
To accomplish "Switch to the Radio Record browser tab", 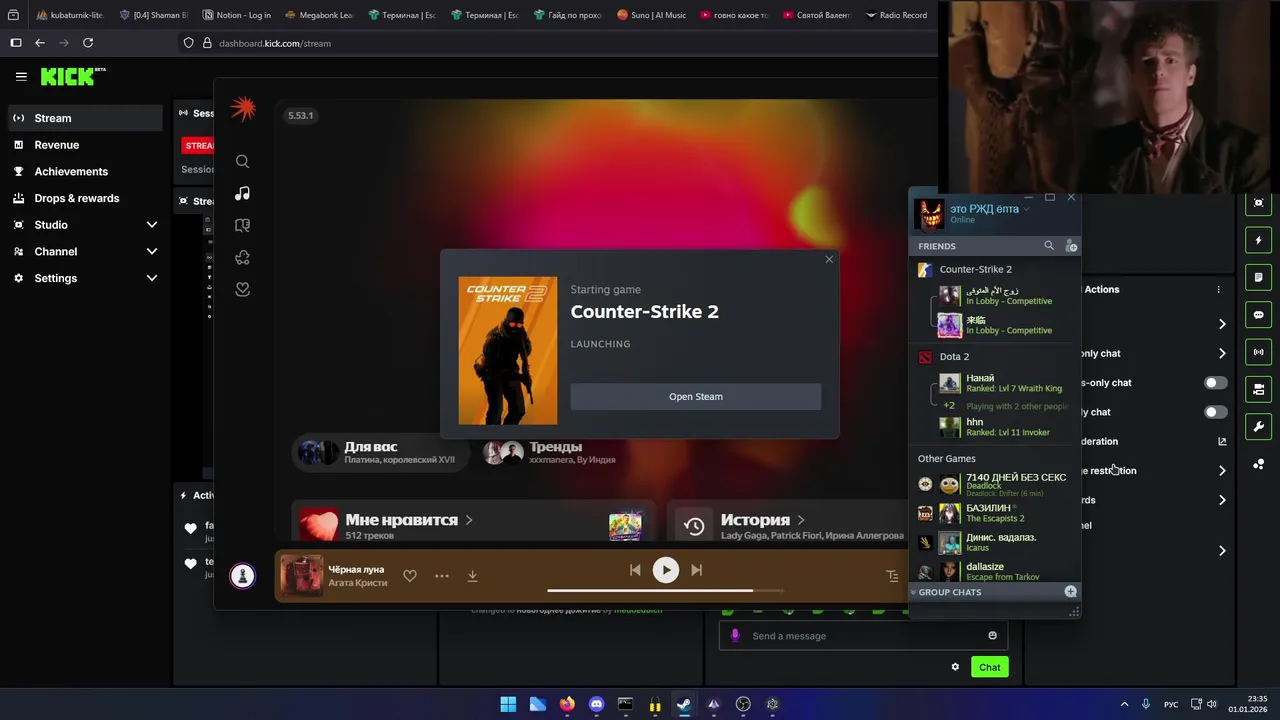I will click(896, 15).
